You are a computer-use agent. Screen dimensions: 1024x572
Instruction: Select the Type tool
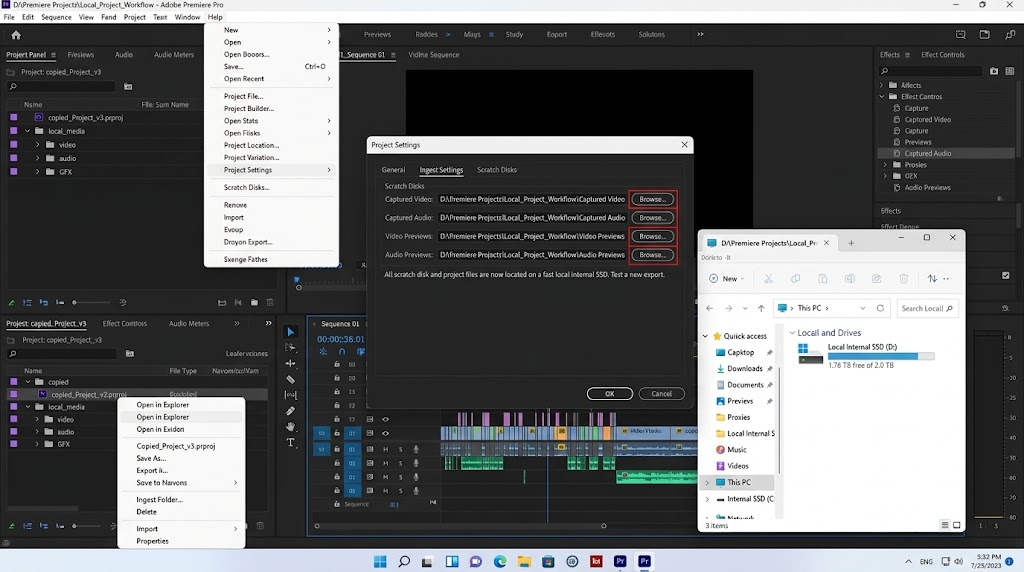[291, 443]
